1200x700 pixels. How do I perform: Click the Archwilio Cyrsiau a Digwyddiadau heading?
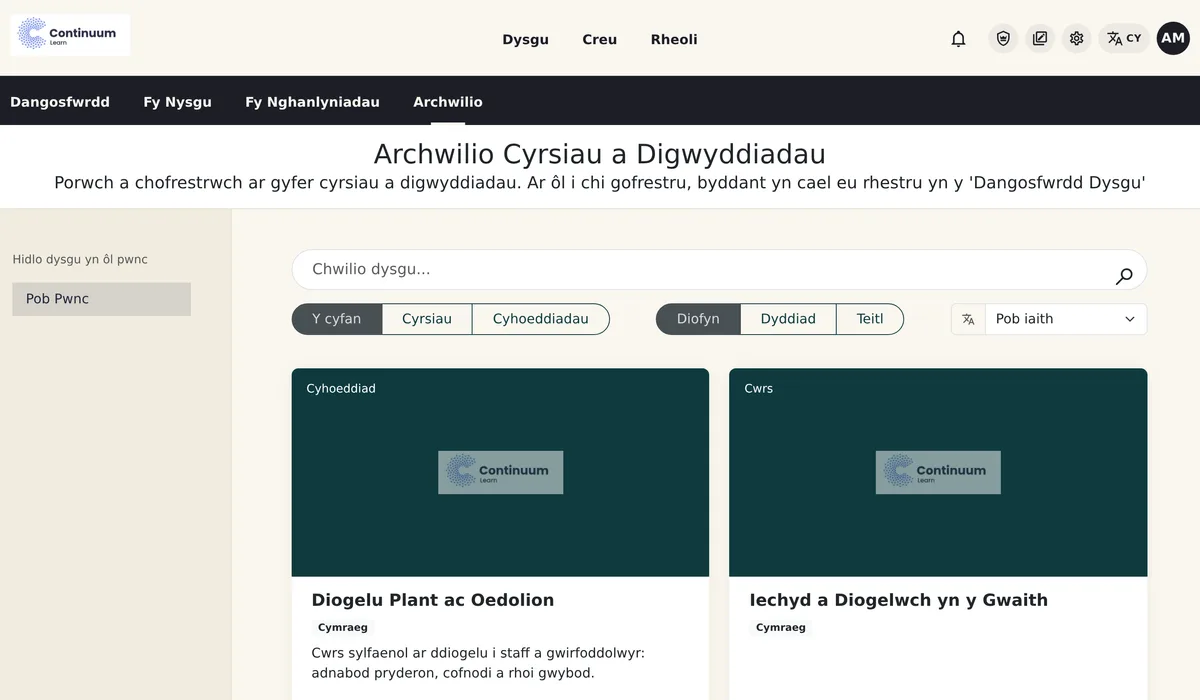(600, 155)
